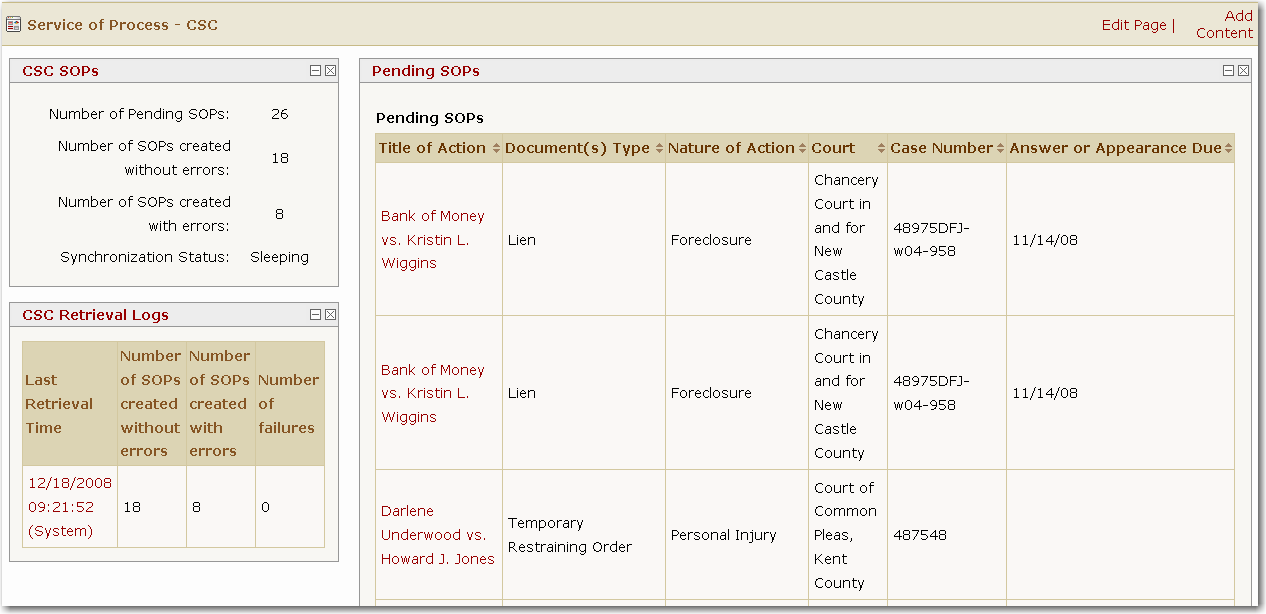Image resolution: width=1266 pixels, height=614 pixels.
Task: Sort by Nature of Action column
Action: (x=737, y=148)
